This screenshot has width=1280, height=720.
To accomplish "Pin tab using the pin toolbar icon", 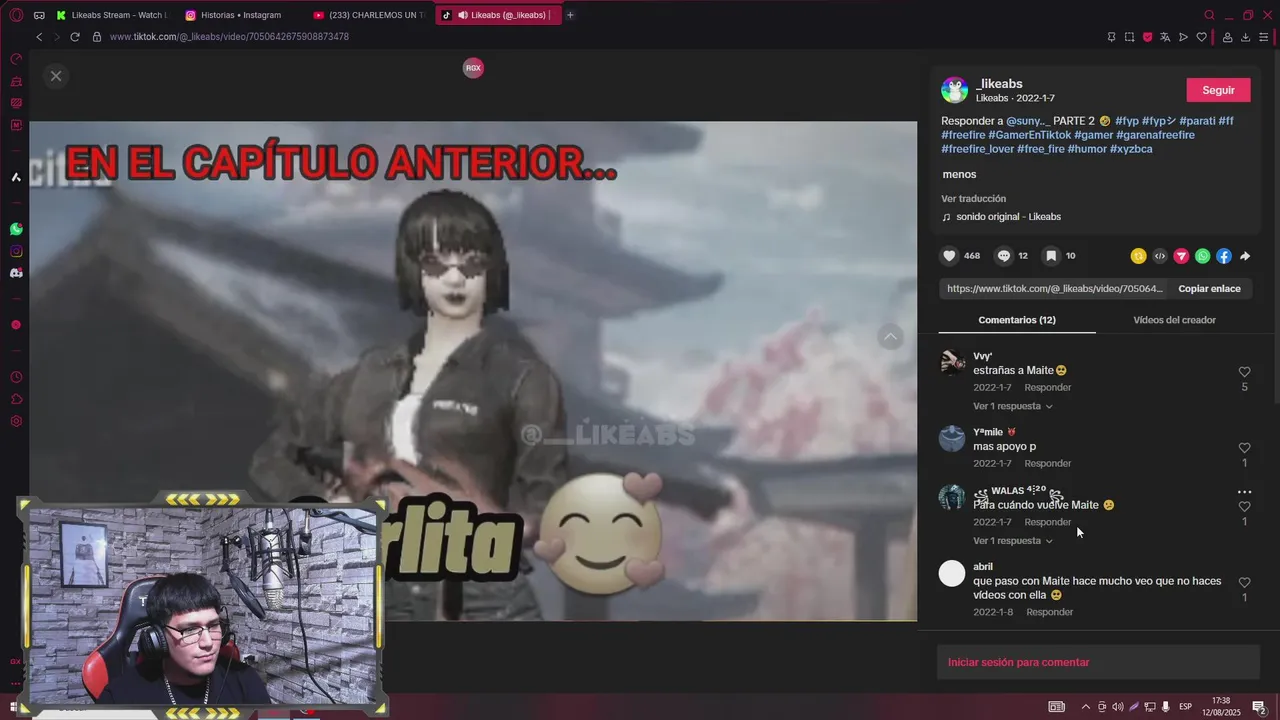I will [1111, 37].
